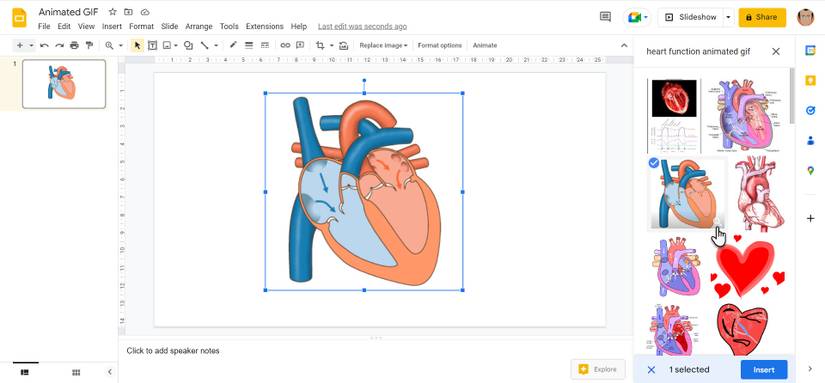Viewport: 825px width, 383px height.
Task: Select the big red heart with small hearts
Action: click(x=747, y=267)
